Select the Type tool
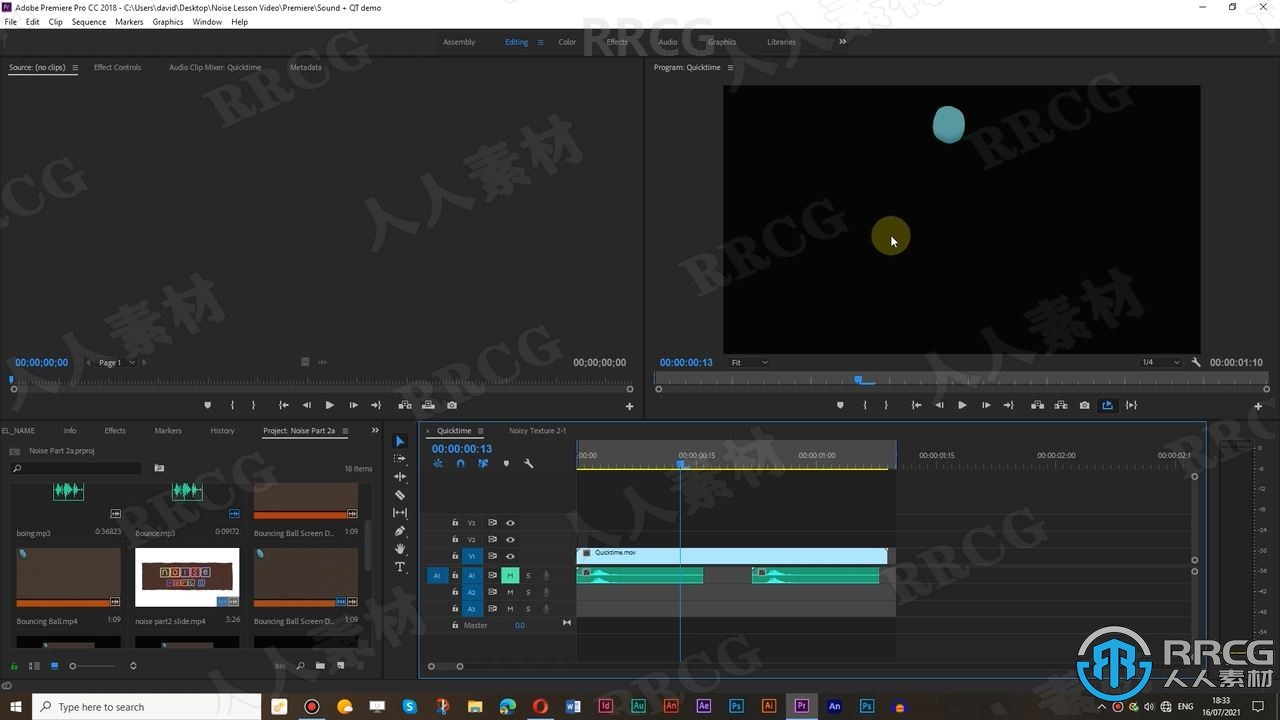1280x720 pixels. click(x=400, y=567)
